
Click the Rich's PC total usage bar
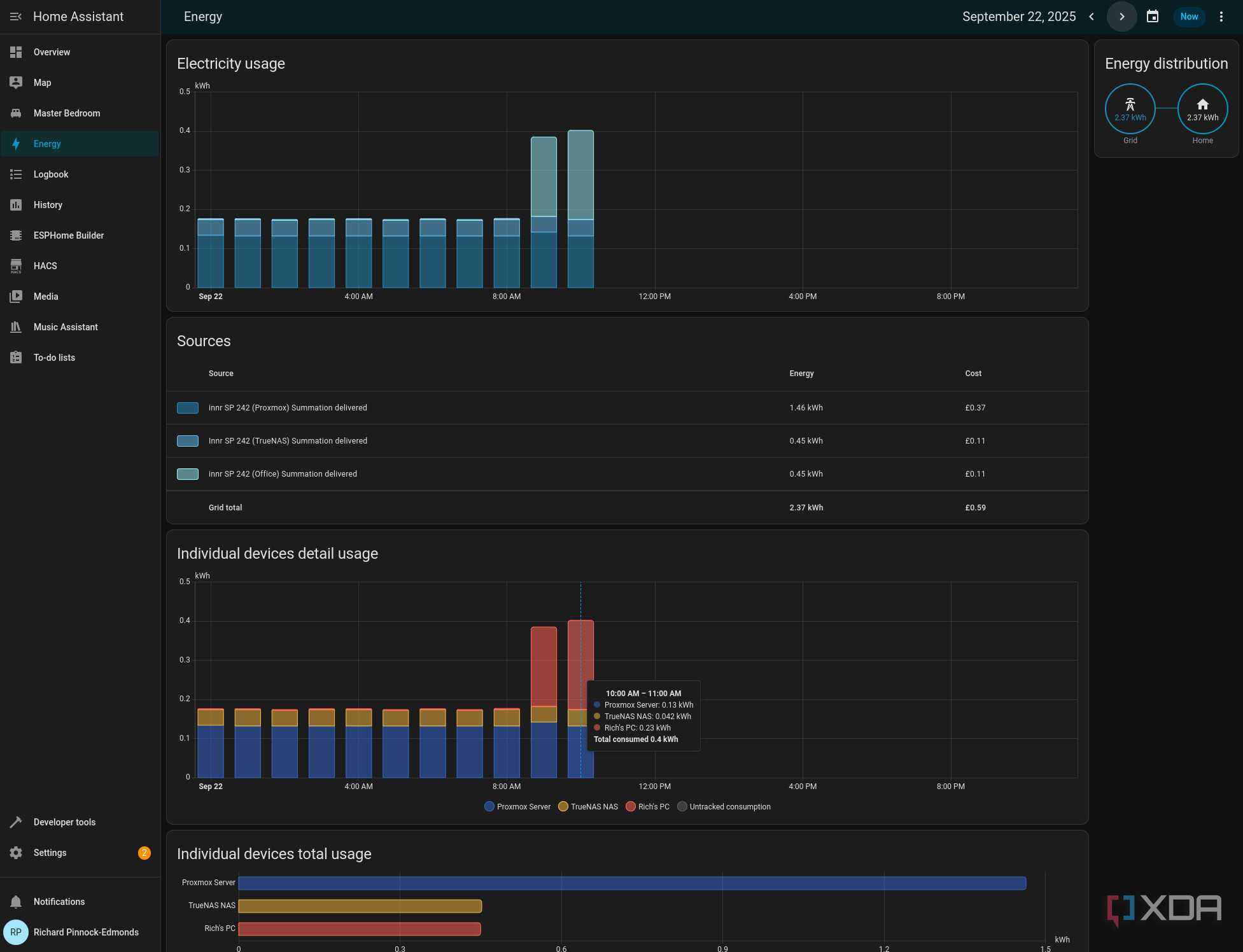pyautogui.click(x=360, y=929)
